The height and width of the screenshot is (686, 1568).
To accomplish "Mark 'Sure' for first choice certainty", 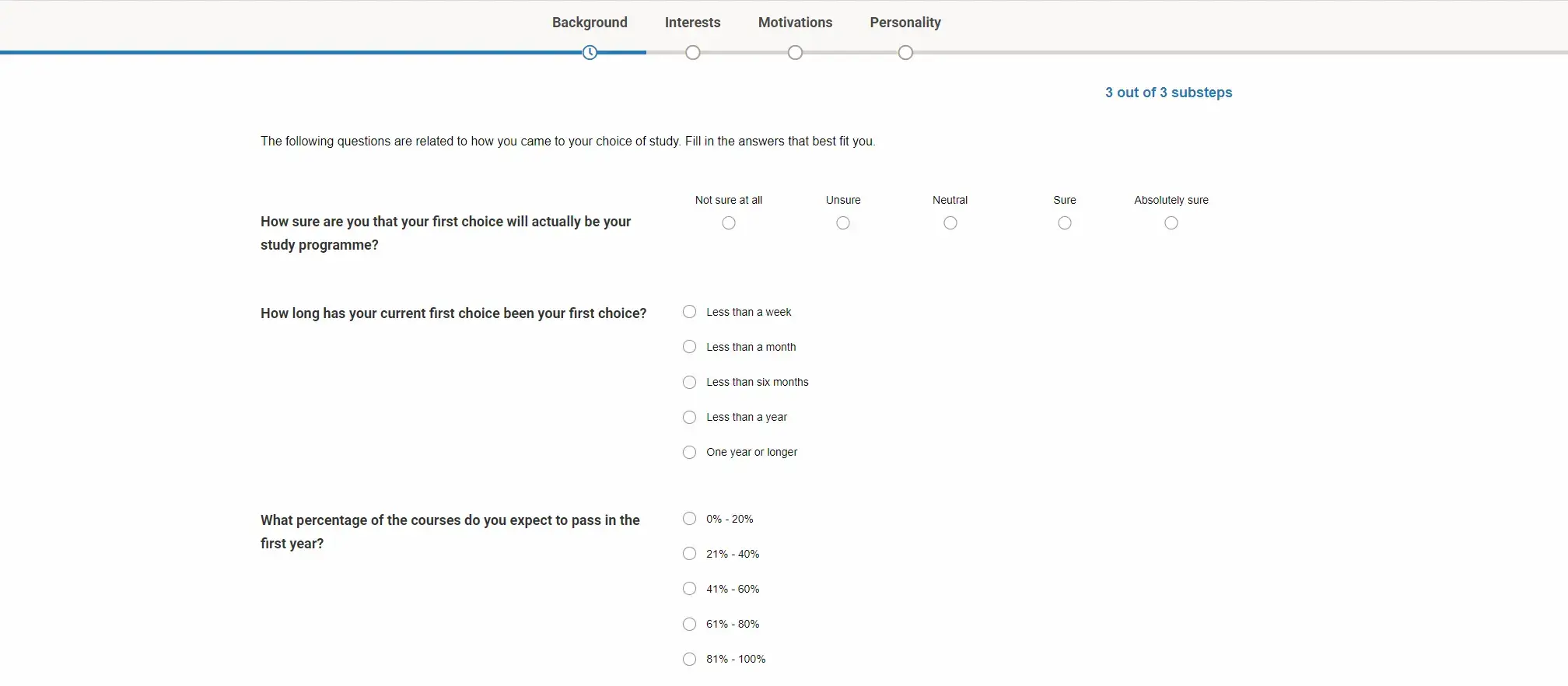I will (1065, 223).
